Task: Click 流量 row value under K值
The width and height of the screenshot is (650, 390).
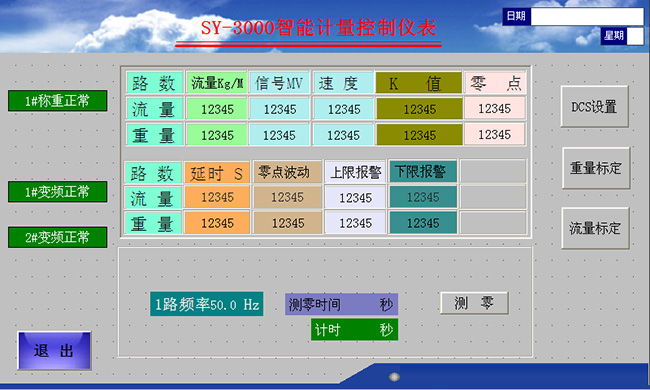Action: coord(419,109)
